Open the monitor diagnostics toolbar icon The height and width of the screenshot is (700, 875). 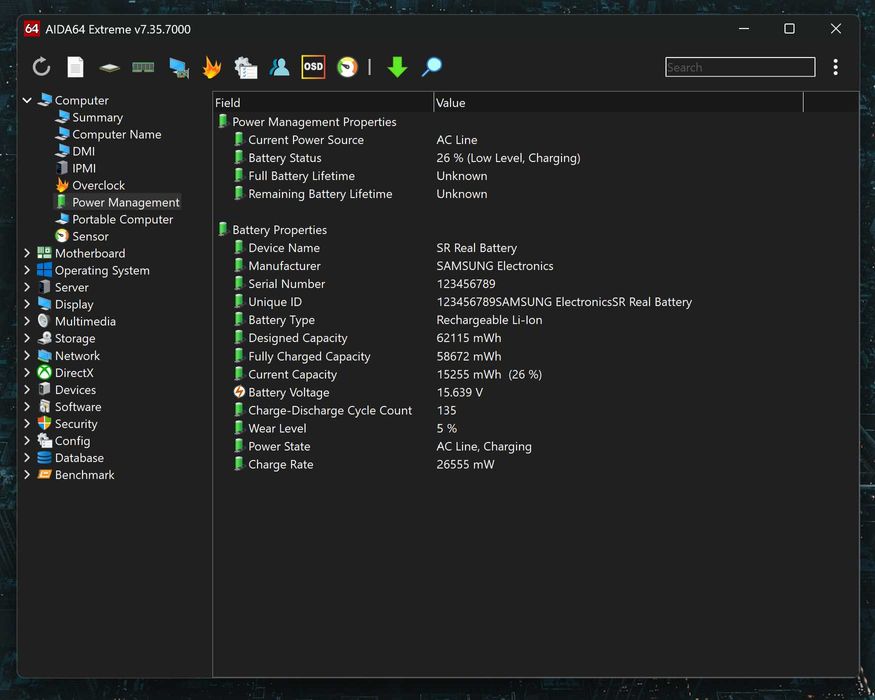tap(179, 68)
